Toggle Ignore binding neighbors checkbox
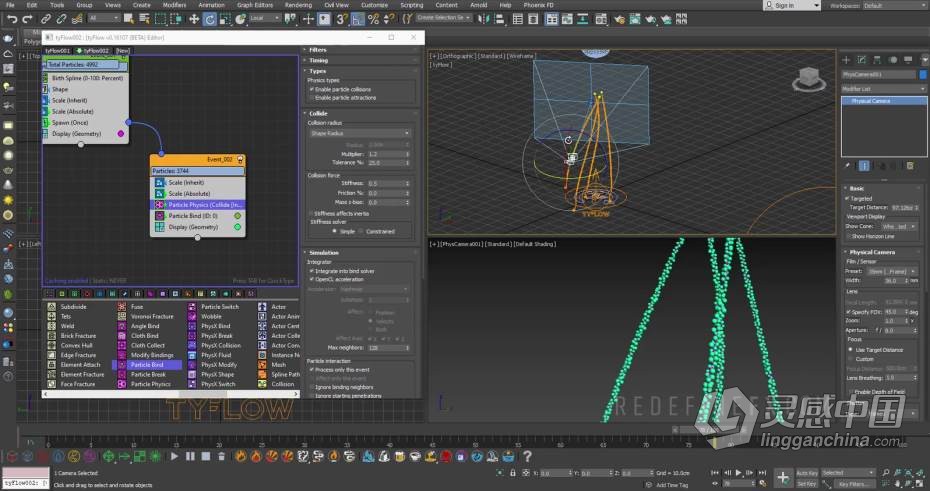 tap(311, 387)
